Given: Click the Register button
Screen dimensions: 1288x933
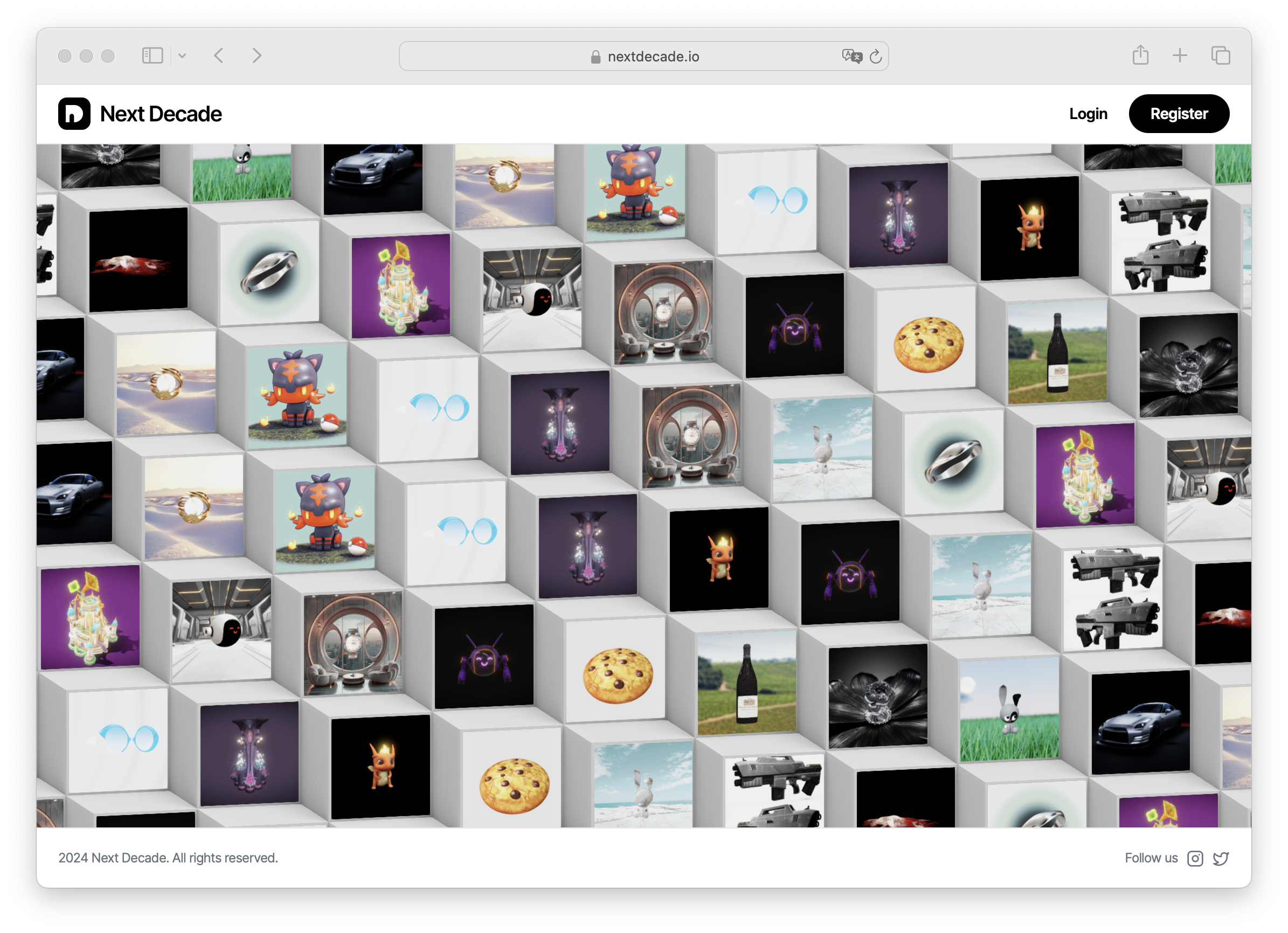Looking at the screenshot, I should 1179,114.
